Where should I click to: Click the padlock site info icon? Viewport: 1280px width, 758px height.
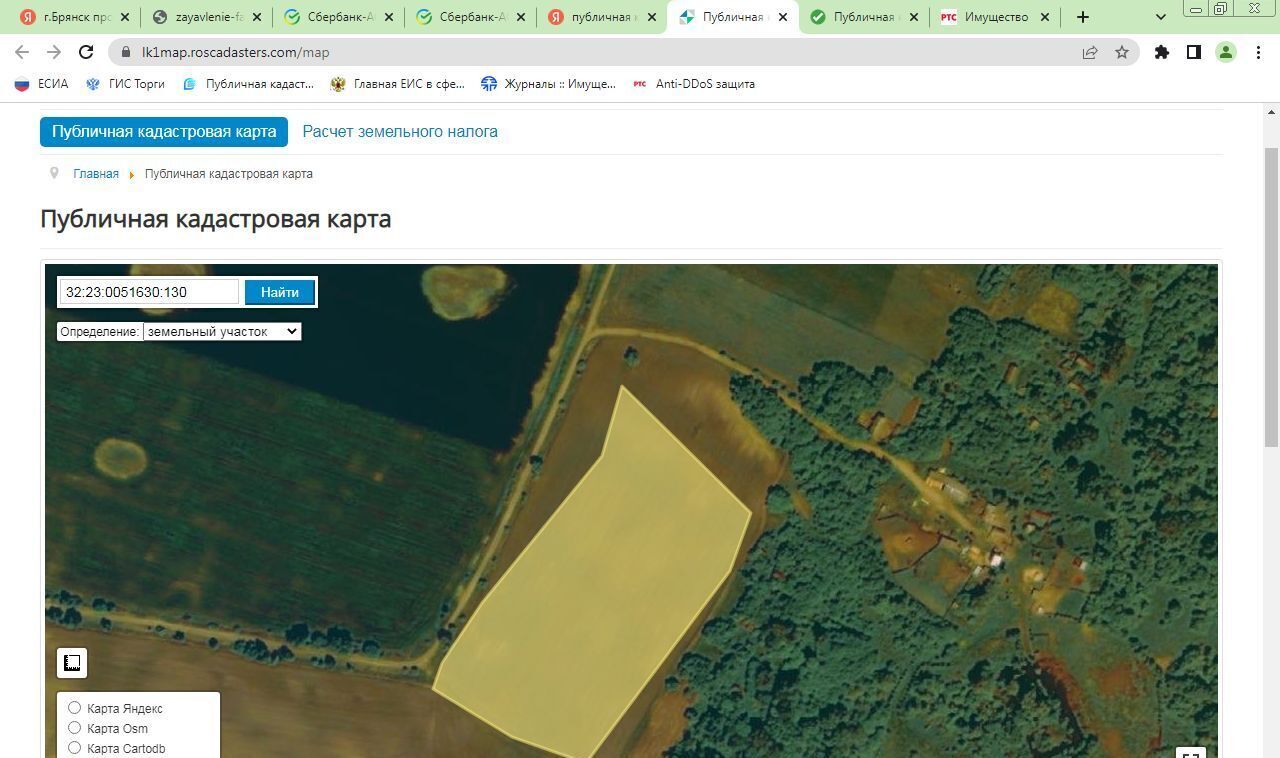click(124, 52)
